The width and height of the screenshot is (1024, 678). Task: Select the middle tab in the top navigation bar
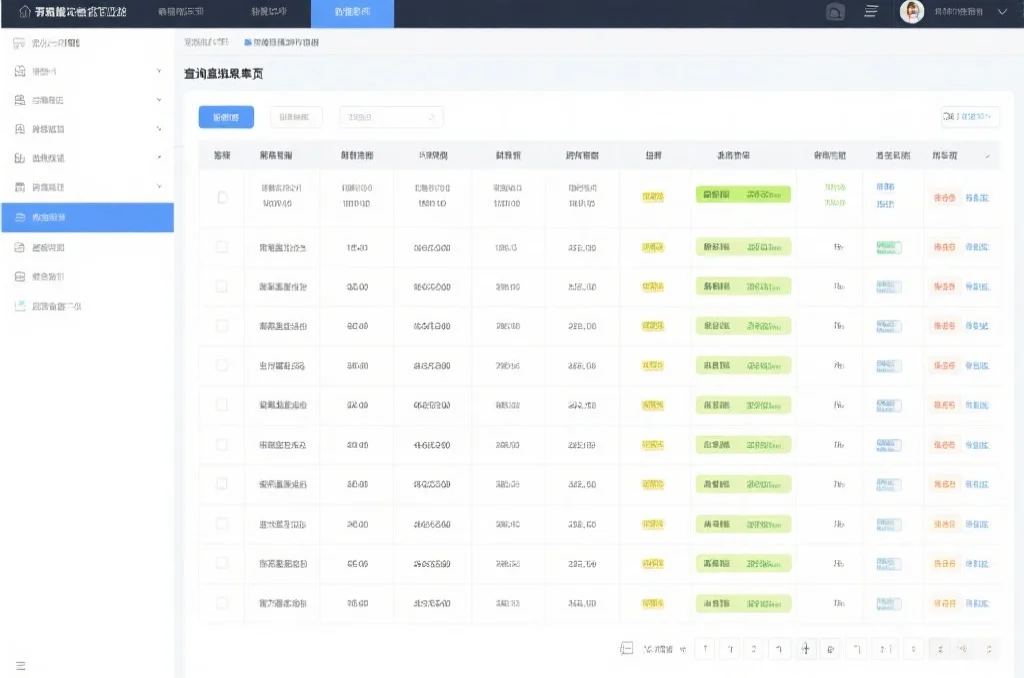(x=270, y=14)
